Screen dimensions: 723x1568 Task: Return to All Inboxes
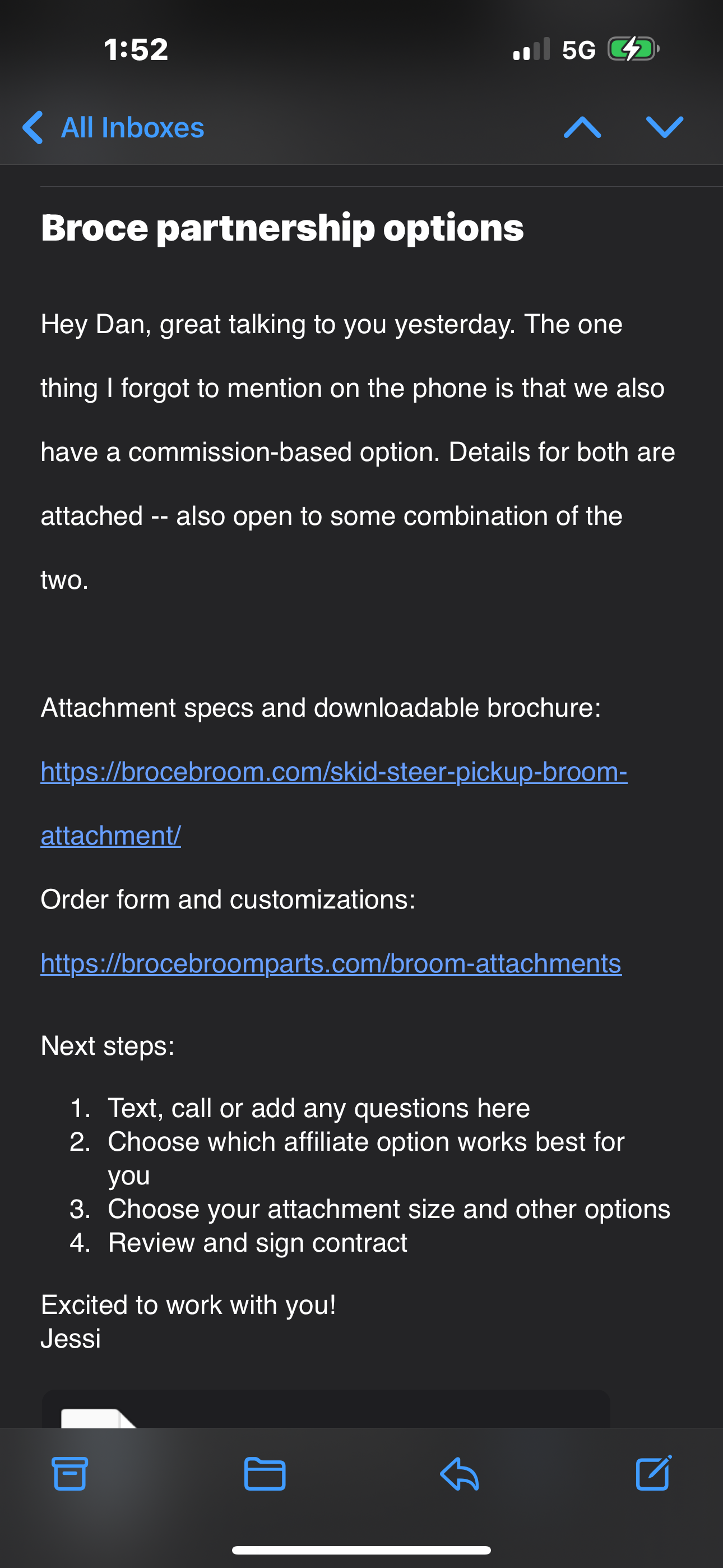132,127
